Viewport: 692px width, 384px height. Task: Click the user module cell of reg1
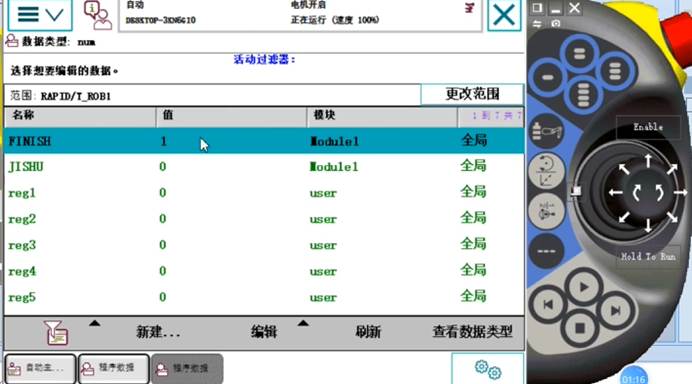point(323,193)
